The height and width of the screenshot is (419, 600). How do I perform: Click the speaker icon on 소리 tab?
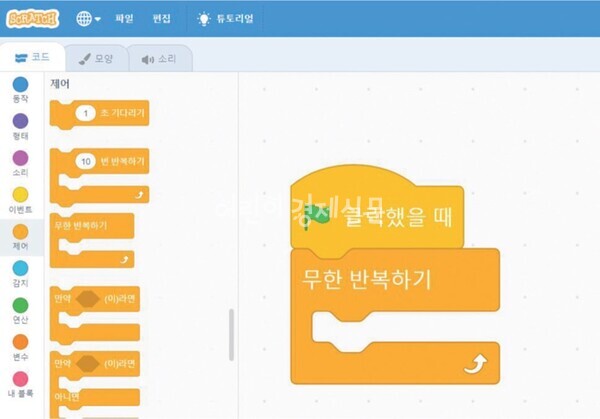click(x=148, y=60)
